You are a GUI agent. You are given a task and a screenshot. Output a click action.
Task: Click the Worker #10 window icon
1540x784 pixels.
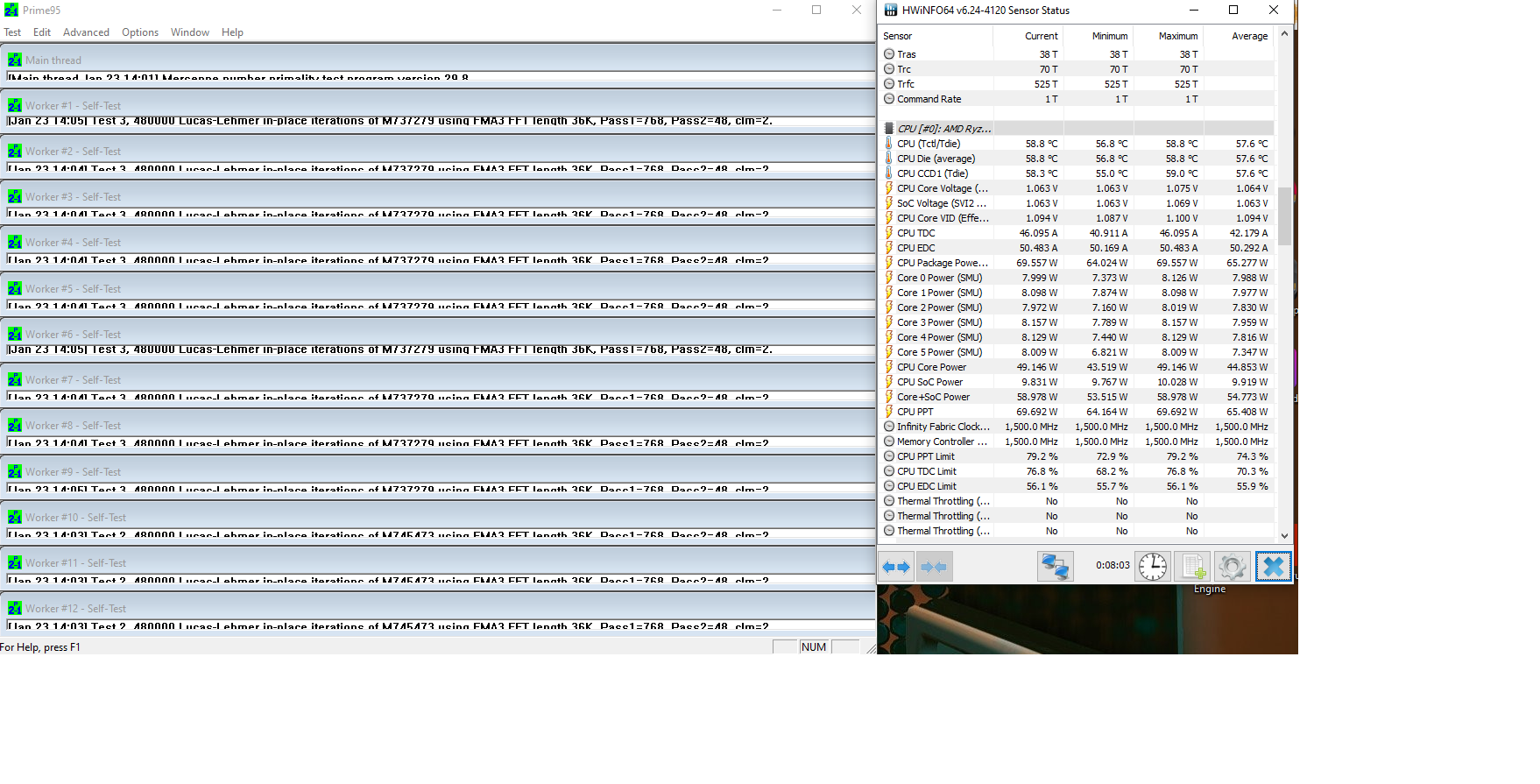tap(15, 517)
